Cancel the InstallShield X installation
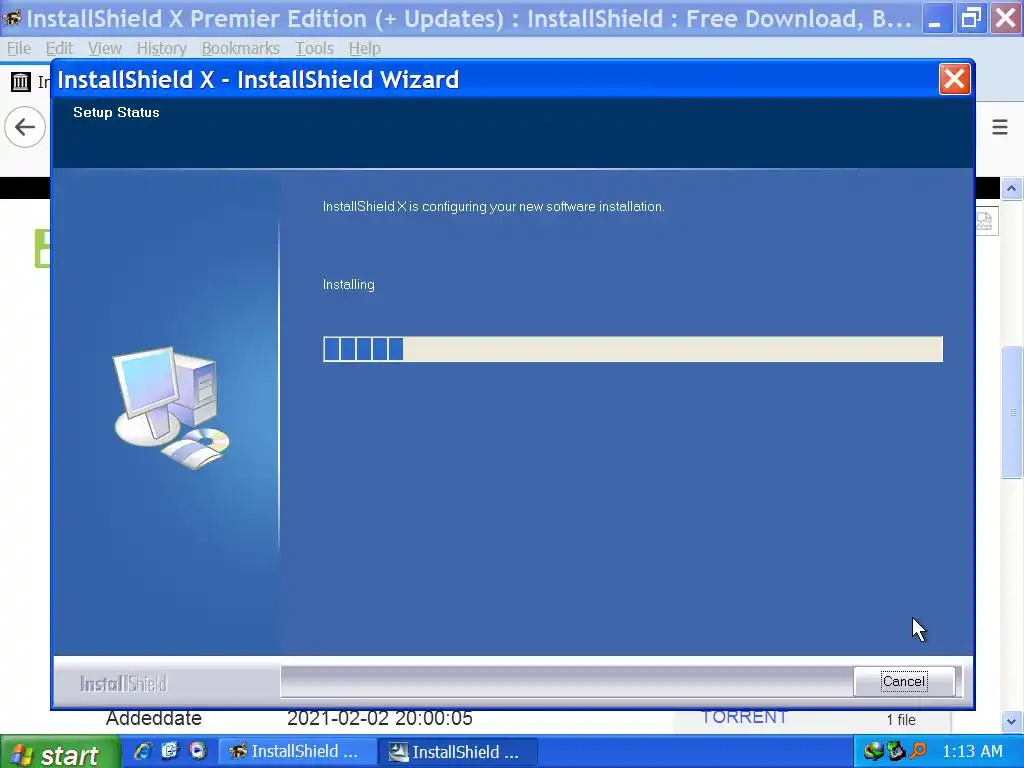1024x768 pixels. pos(904,681)
